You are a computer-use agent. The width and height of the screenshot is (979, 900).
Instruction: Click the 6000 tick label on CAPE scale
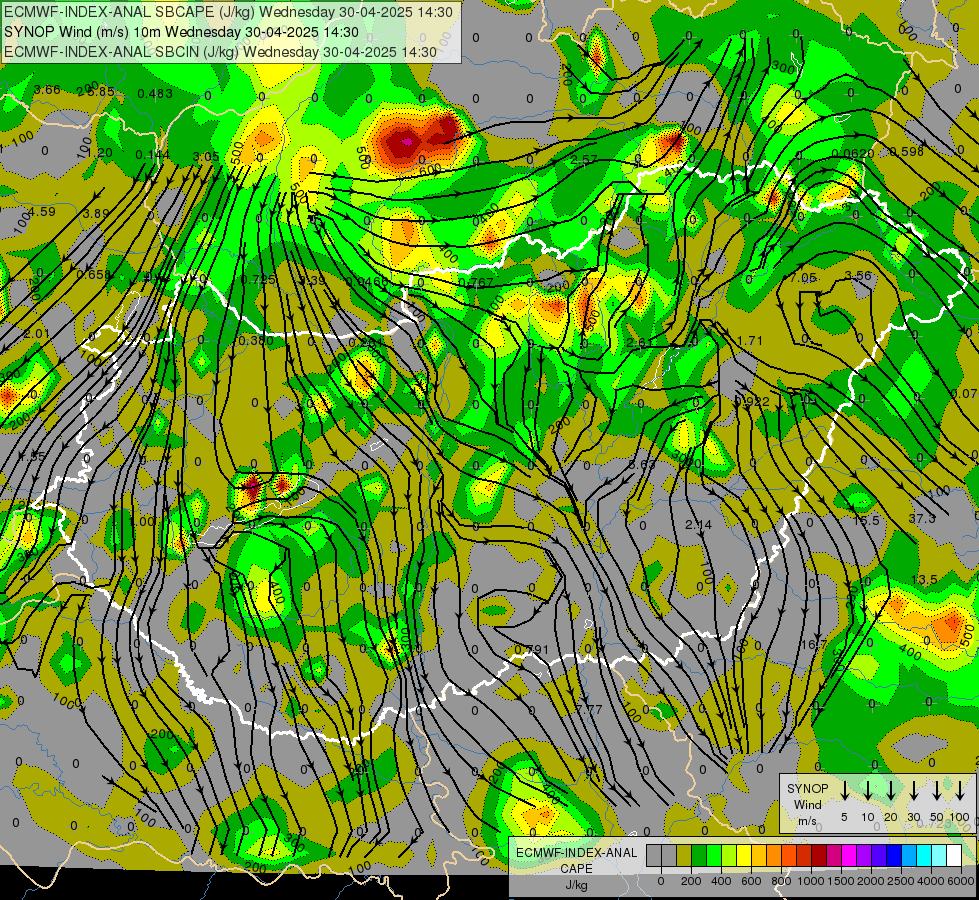coord(961,881)
